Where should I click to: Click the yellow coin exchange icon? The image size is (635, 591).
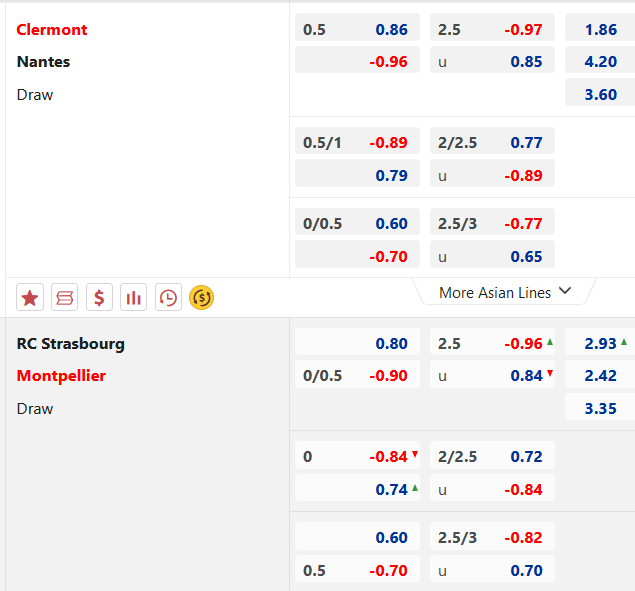(x=202, y=298)
